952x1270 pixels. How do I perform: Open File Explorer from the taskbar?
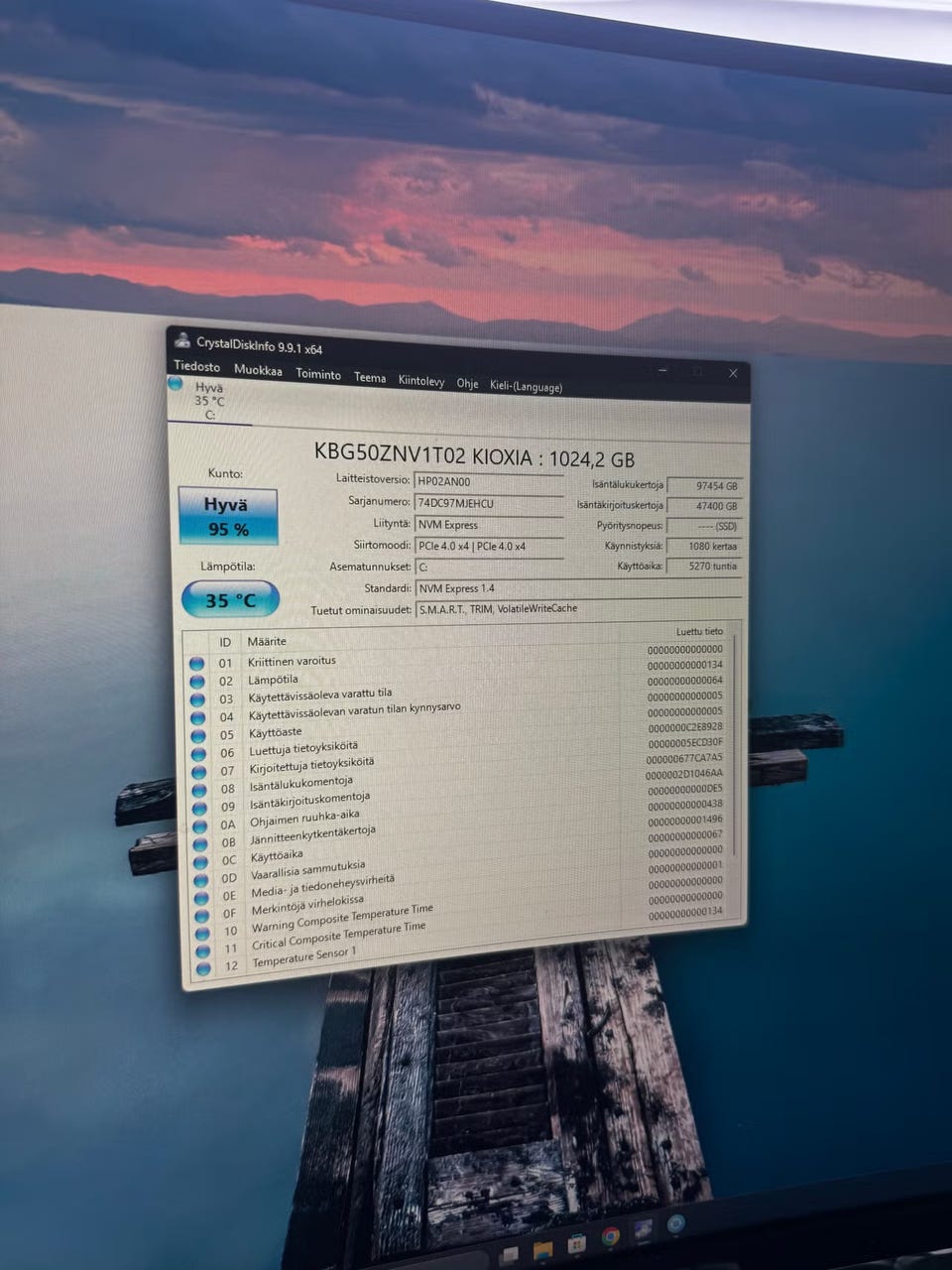[541, 1249]
